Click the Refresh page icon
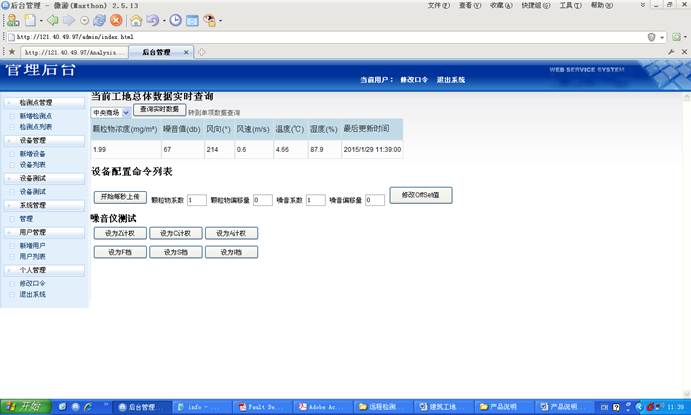The image size is (691, 415). tap(100, 20)
